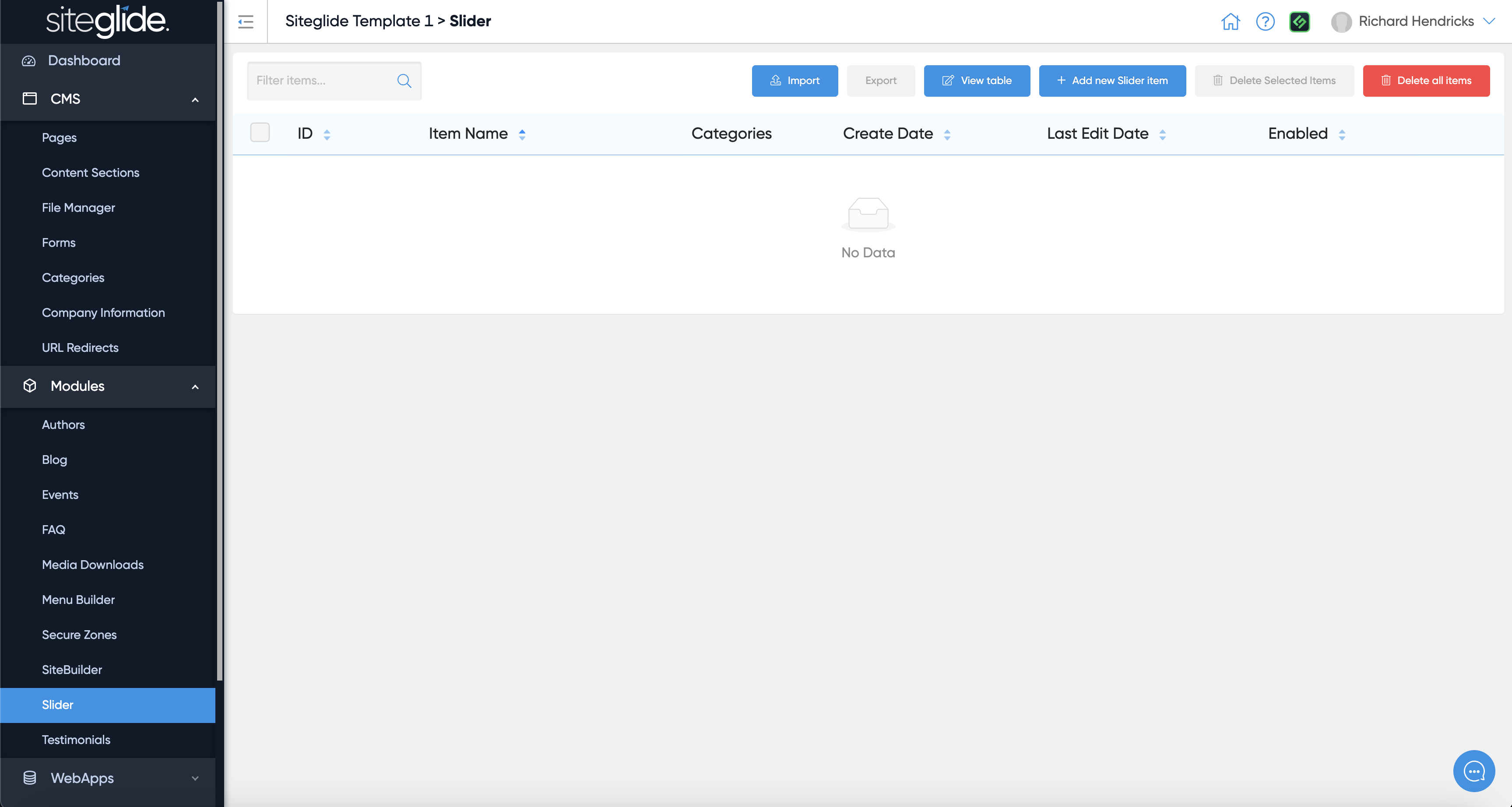Image resolution: width=1512 pixels, height=807 pixels.
Task: Open the live chat bubble icon
Action: pos(1474,771)
